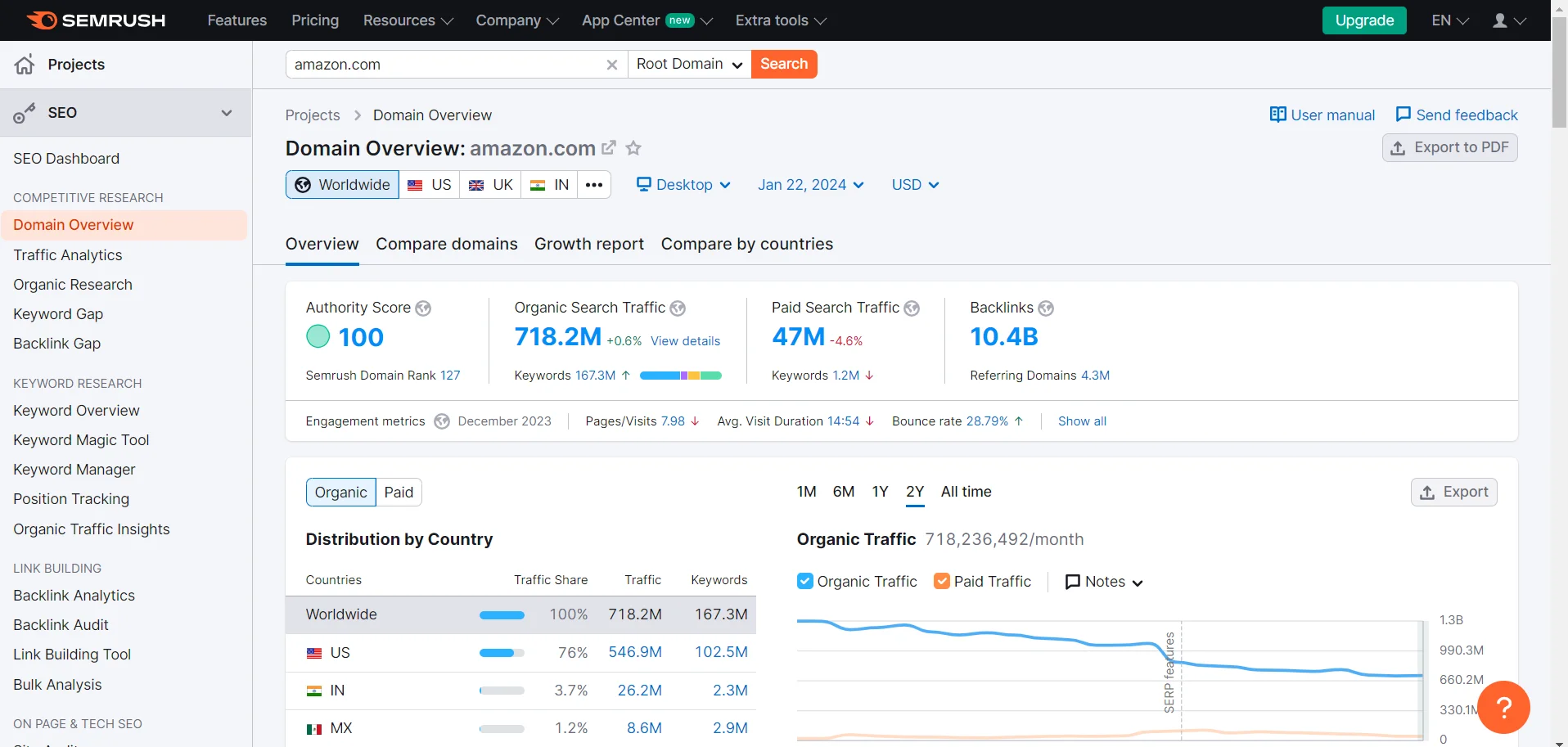This screenshot has height=747, width=1568.
Task: Click the green Upgrade button
Action: tap(1364, 20)
